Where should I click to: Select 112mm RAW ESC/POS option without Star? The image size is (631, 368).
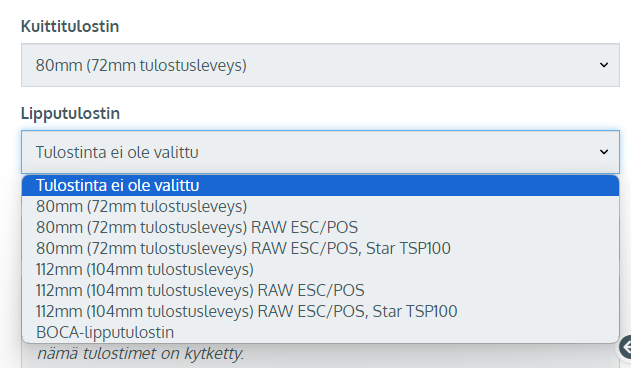click(x=320, y=290)
